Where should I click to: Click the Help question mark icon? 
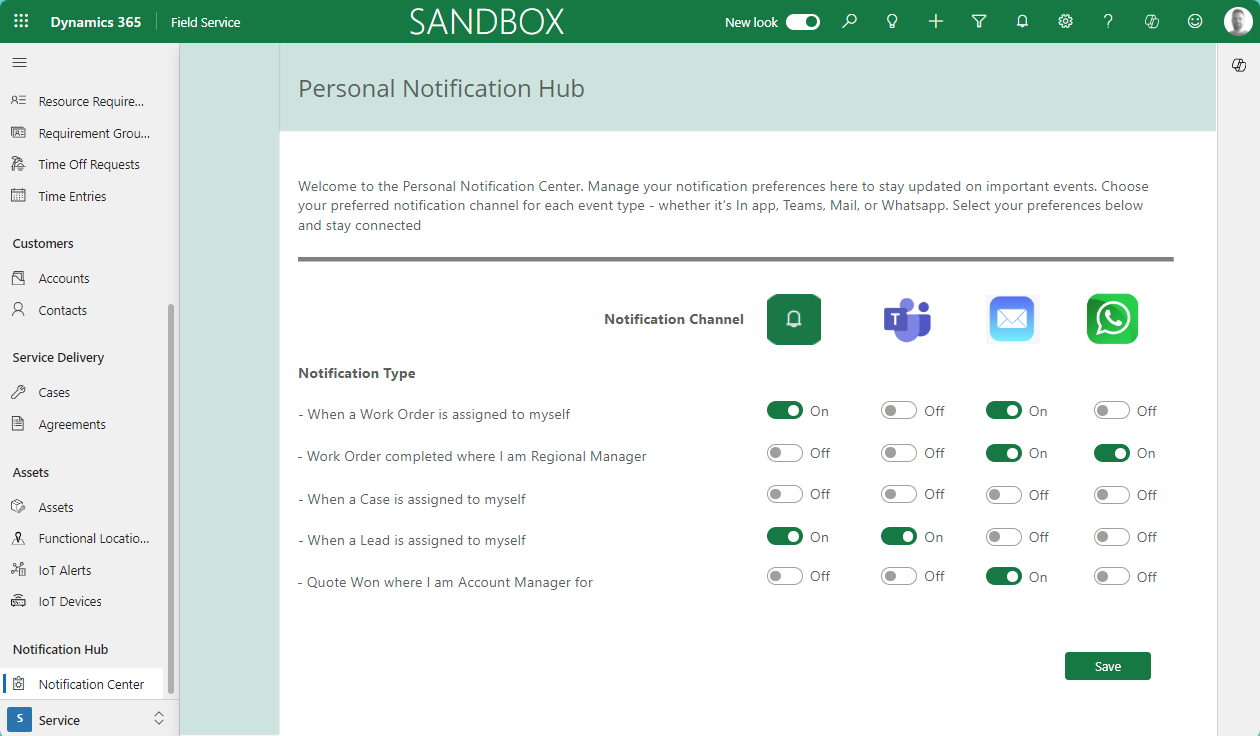pos(1108,21)
